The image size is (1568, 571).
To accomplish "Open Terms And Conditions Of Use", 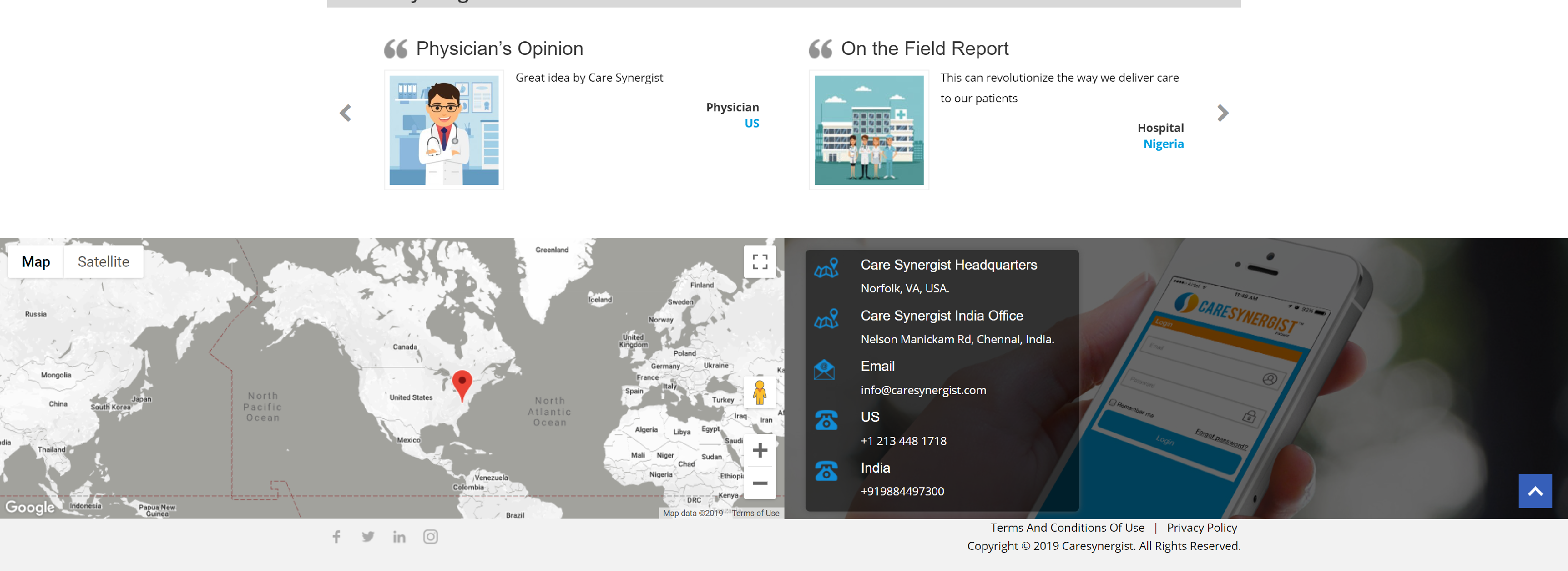I will pyautogui.click(x=1067, y=528).
